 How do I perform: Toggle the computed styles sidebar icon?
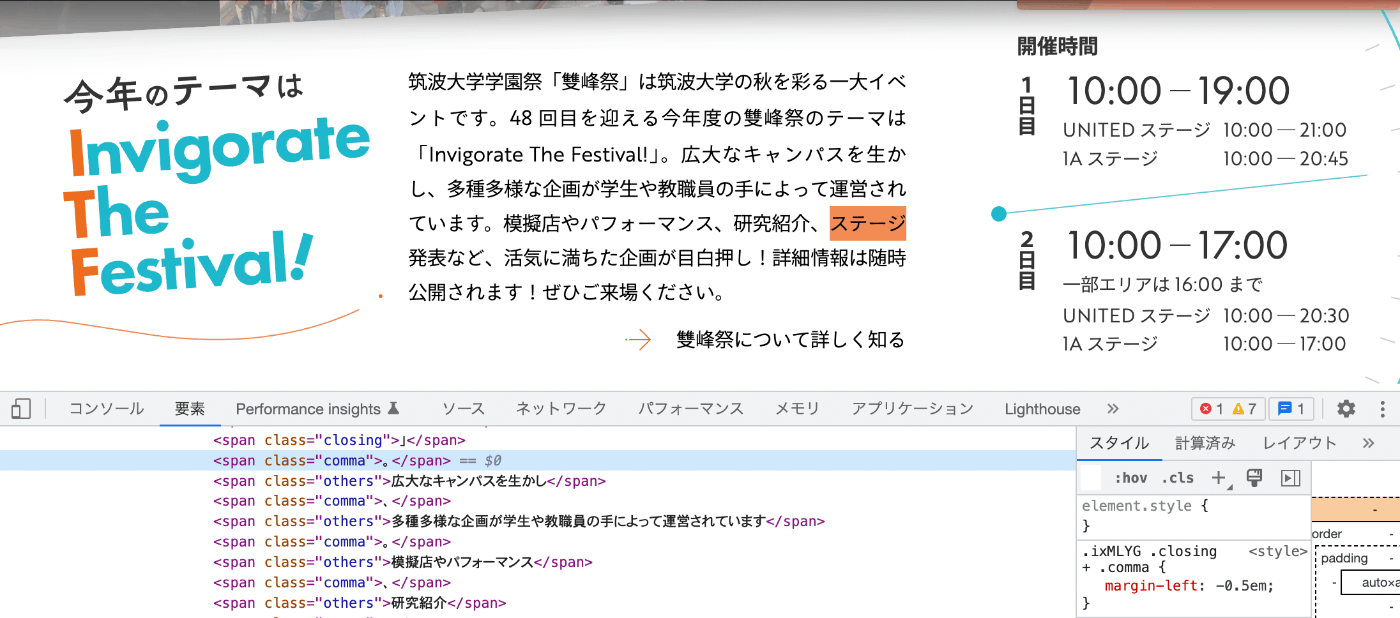pyautogui.click(x=1290, y=478)
